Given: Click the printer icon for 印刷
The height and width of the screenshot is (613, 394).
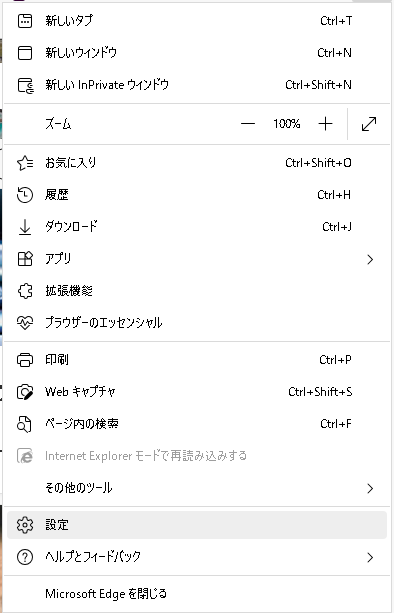Looking at the screenshot, I should point(25,360).
